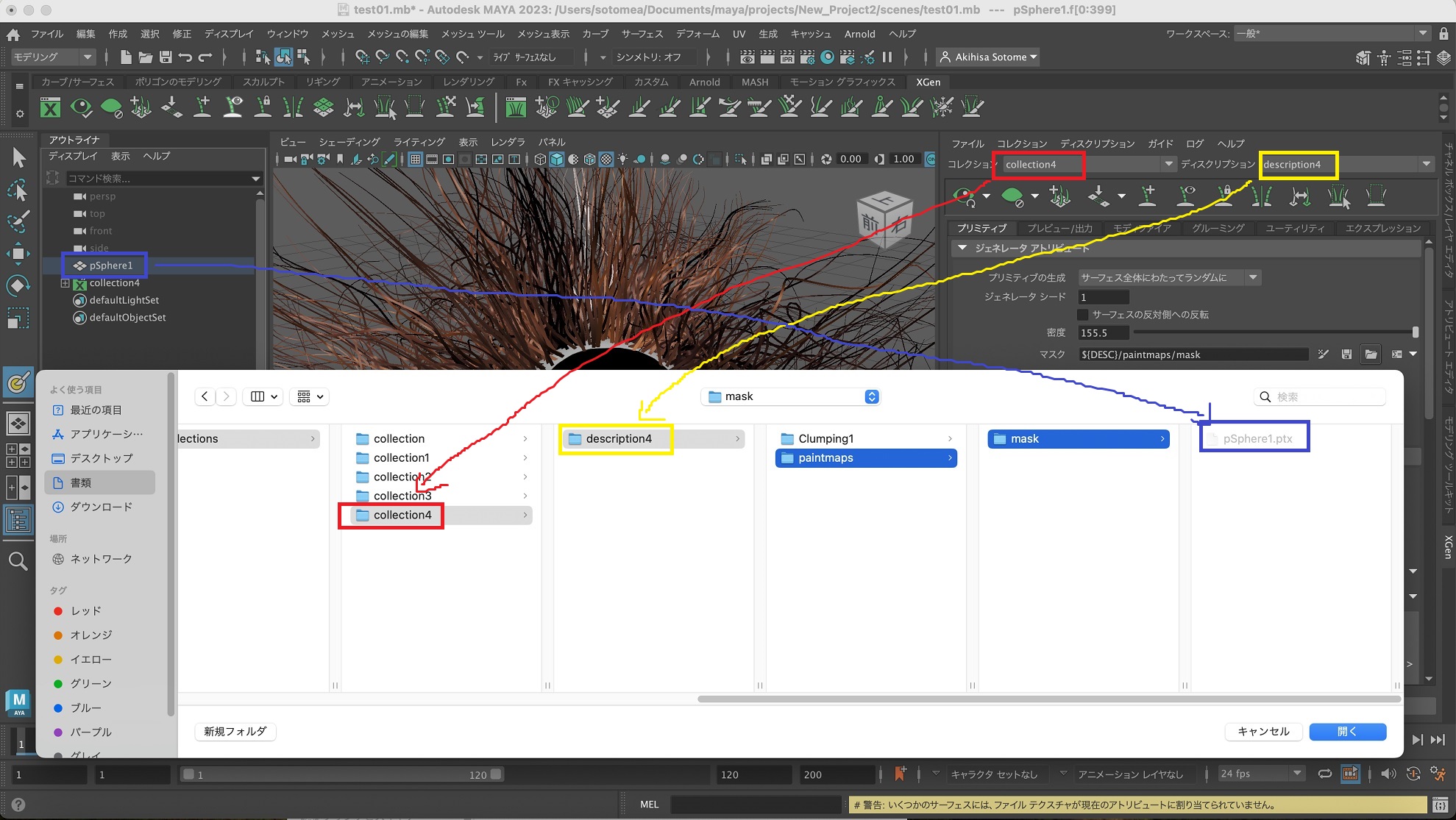This screenshot has width=1456, height=820.
Task: Click the Cancel button in file dialog
Action: tap(1263, 731)
